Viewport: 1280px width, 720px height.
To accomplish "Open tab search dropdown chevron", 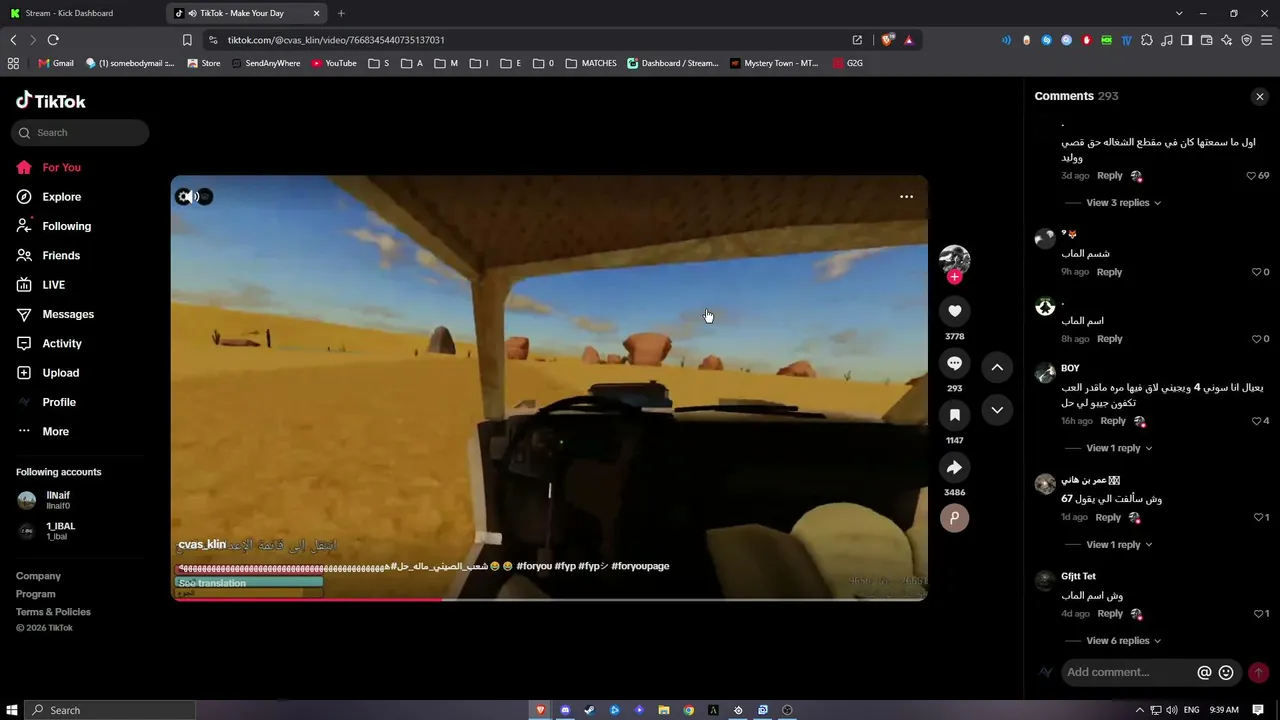I will click(1179, 13).
